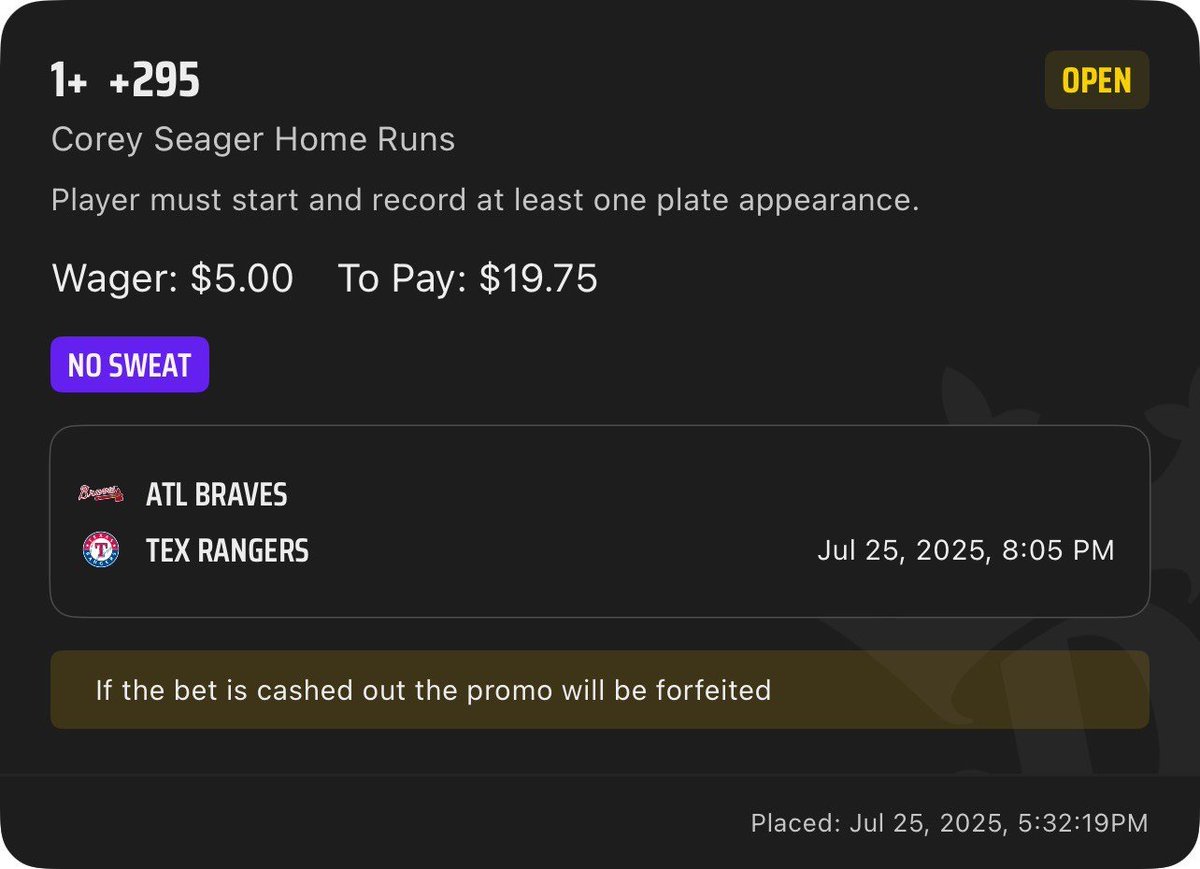1200x869 pixels.
Task: Click the Corey Seager Home Runs title
Action: coord(253,139)
